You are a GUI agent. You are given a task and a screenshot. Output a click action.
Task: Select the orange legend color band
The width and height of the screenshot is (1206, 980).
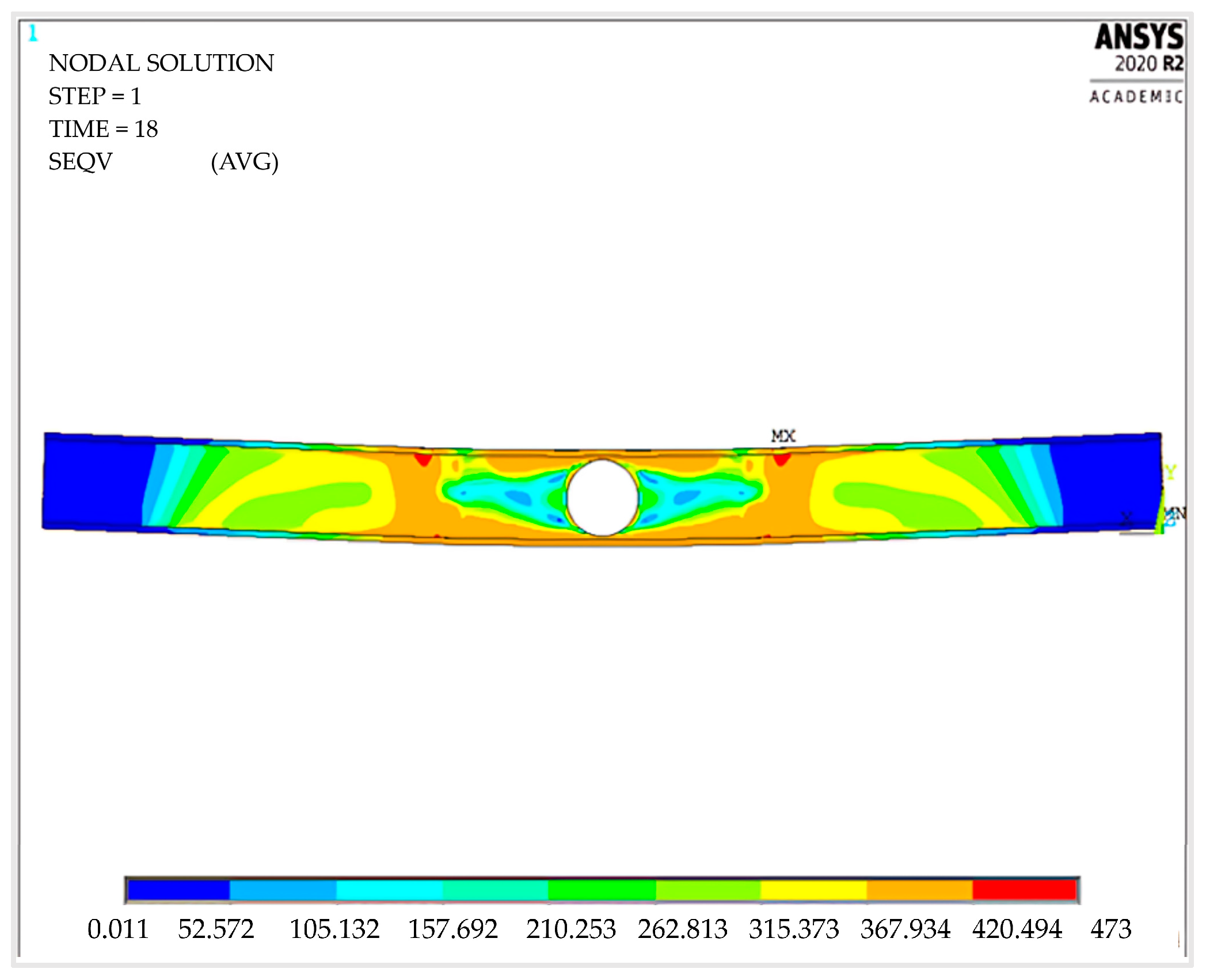(x=919, y=890)
